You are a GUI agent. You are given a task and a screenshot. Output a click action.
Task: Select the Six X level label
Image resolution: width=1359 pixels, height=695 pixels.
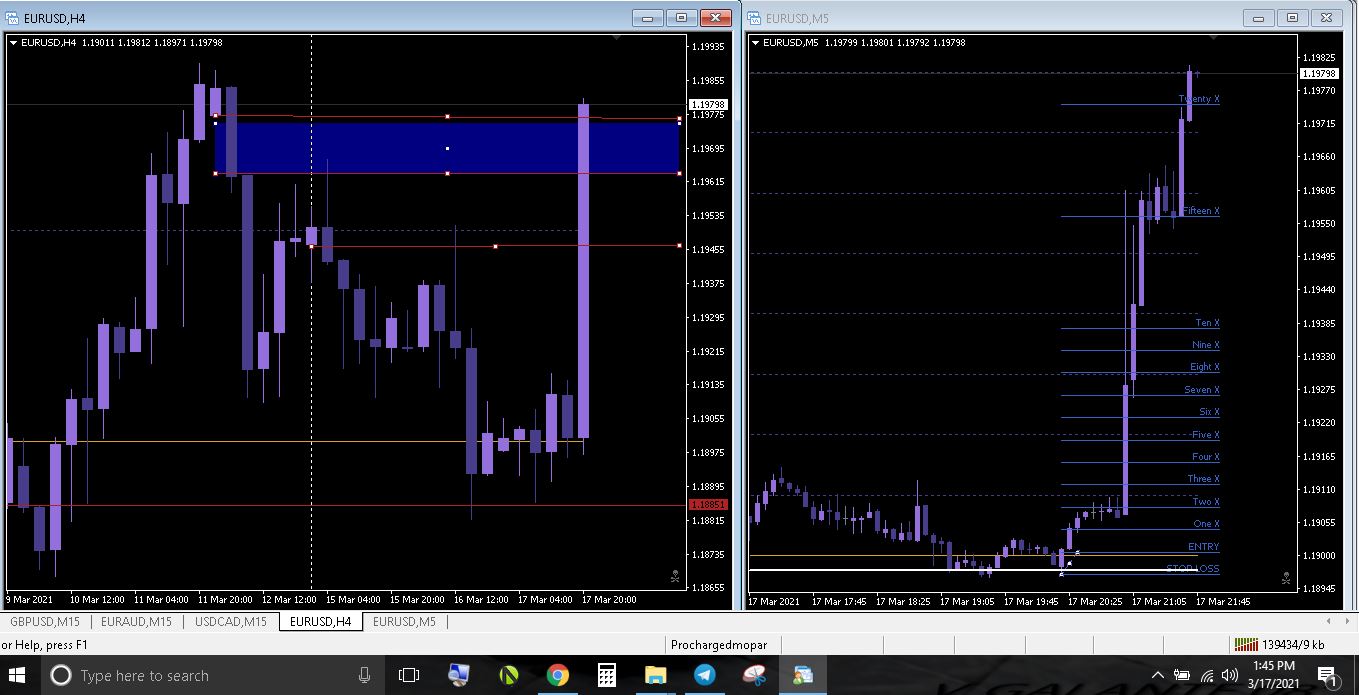pyautogui.click(x=1209, y=412)
